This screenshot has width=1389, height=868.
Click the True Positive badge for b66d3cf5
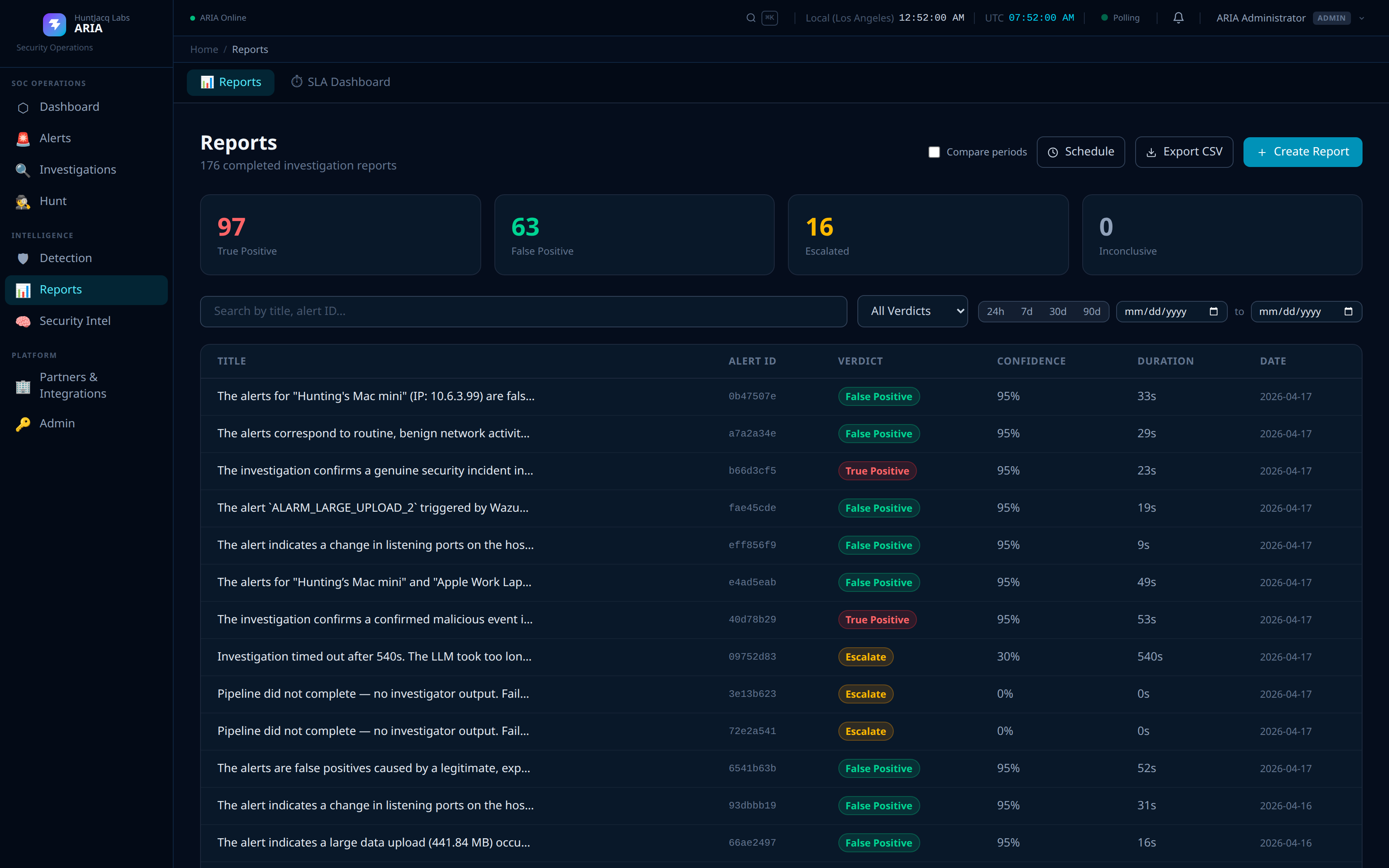click(877, 471)
